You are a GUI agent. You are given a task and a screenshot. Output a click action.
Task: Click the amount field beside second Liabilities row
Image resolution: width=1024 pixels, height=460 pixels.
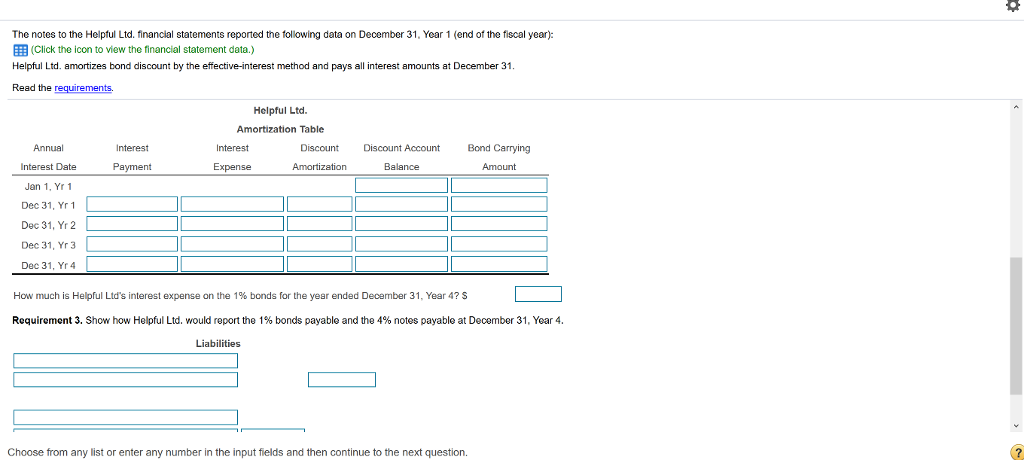tap(342, 380)
